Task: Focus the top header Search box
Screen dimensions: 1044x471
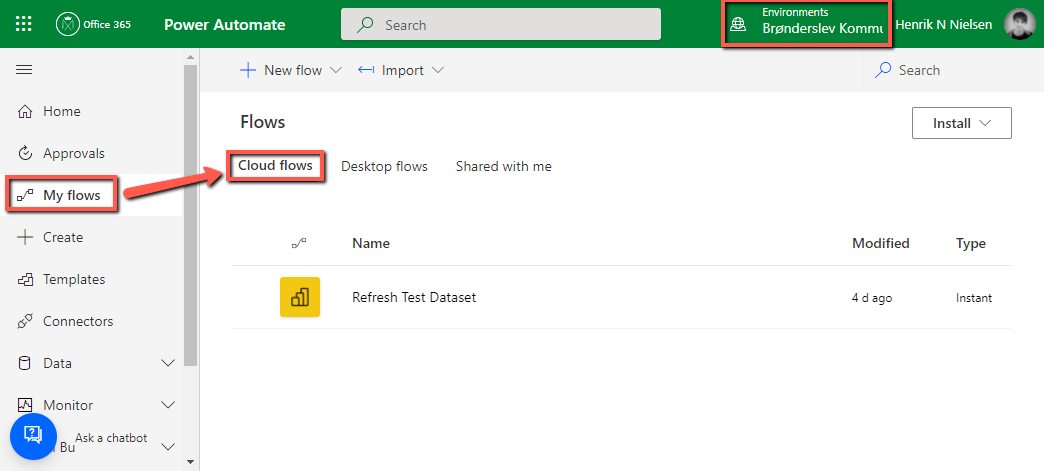Action: coord(501,25)
